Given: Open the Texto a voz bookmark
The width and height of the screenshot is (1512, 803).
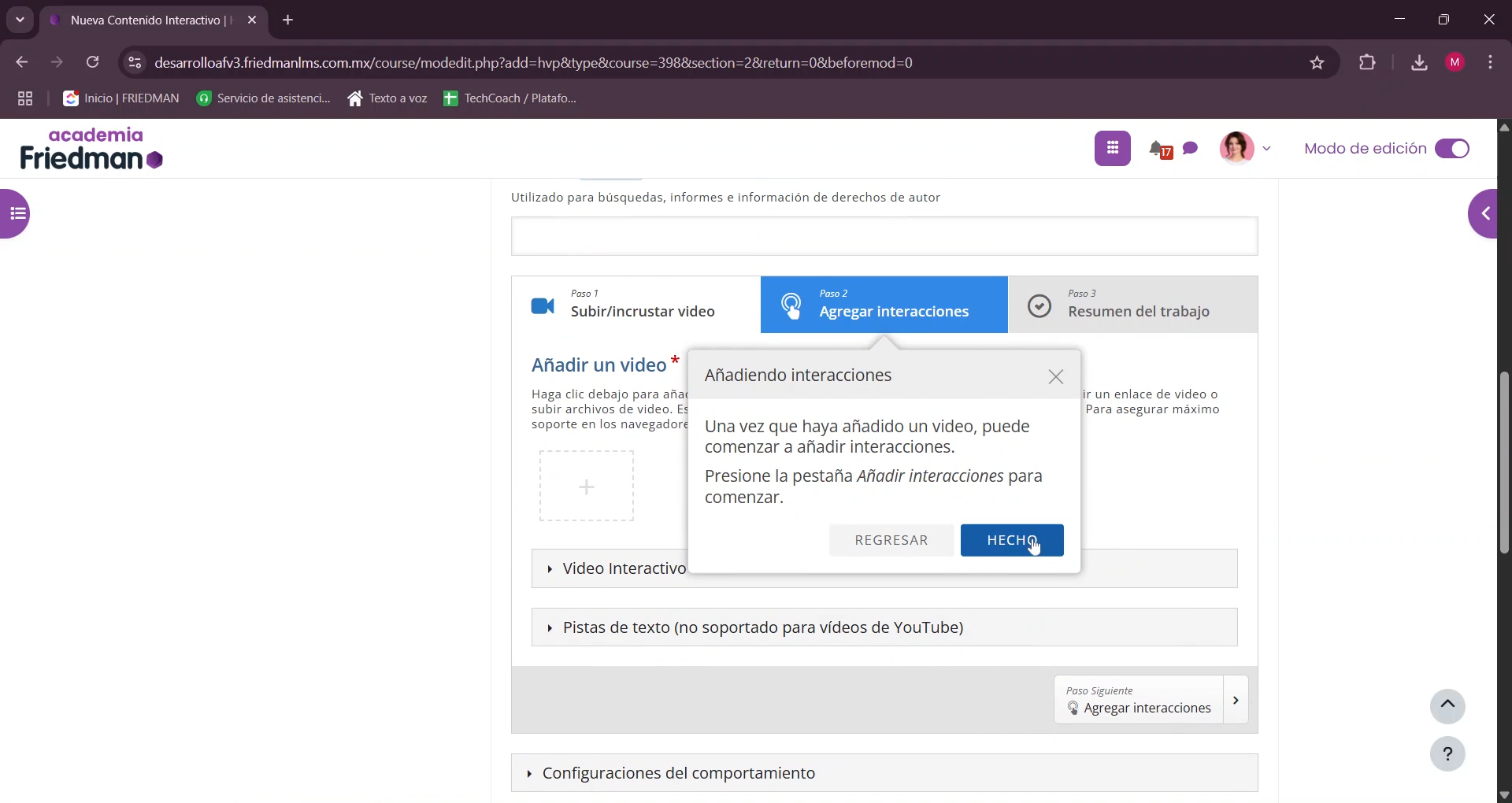Looking at the screenshot, I should pos(387,98).
